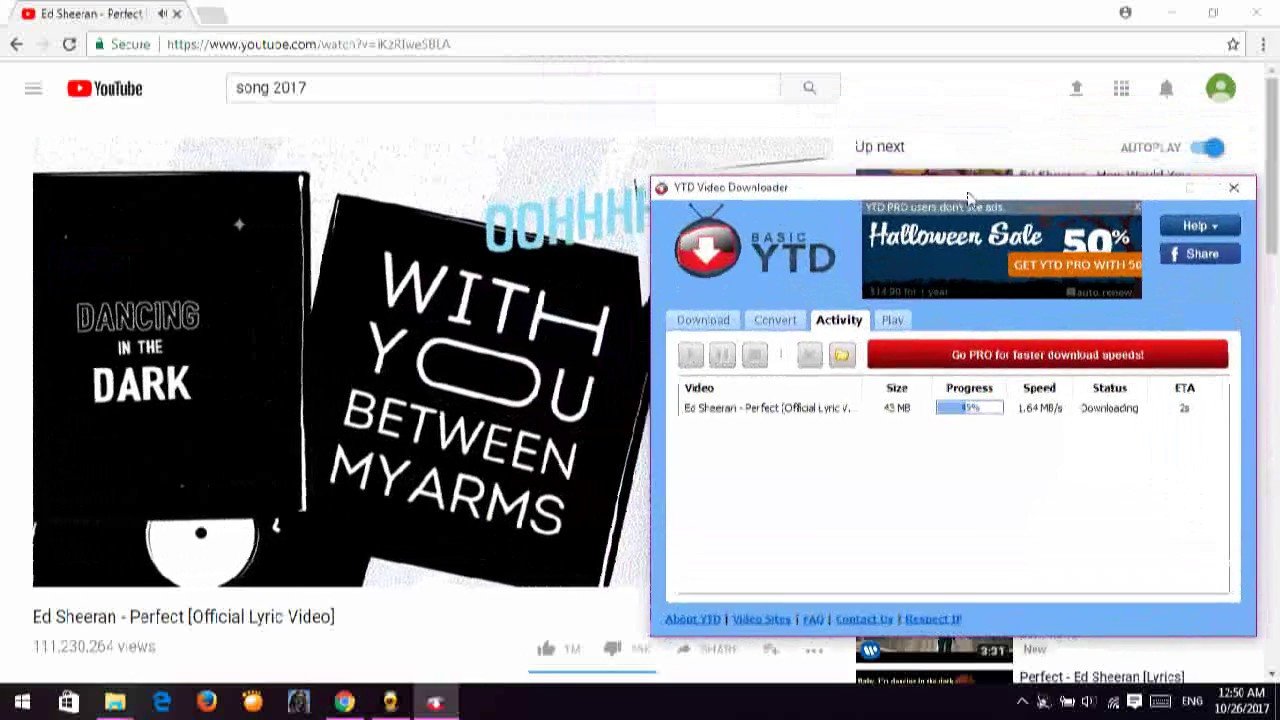Switch to Chrome via taskbar icon
The width and height of the screenshot is (1280, 720).
coord(344,702)
